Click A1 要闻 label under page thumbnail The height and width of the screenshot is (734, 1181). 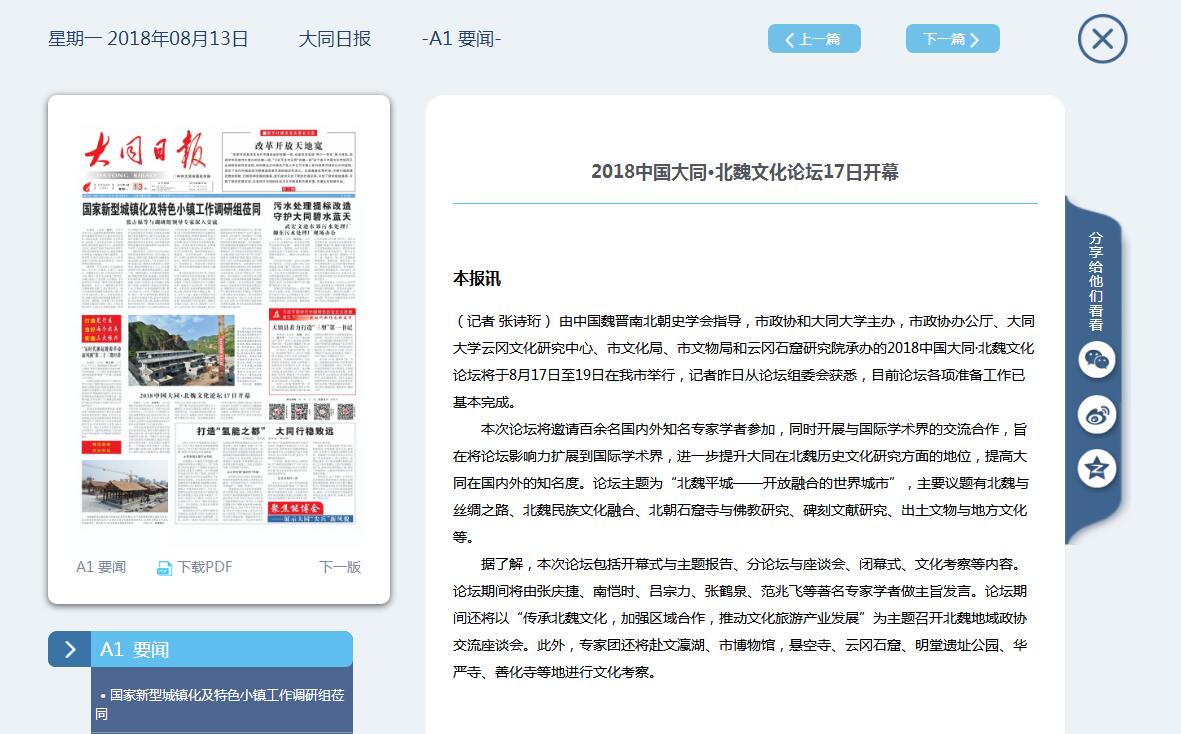(101, 567)
